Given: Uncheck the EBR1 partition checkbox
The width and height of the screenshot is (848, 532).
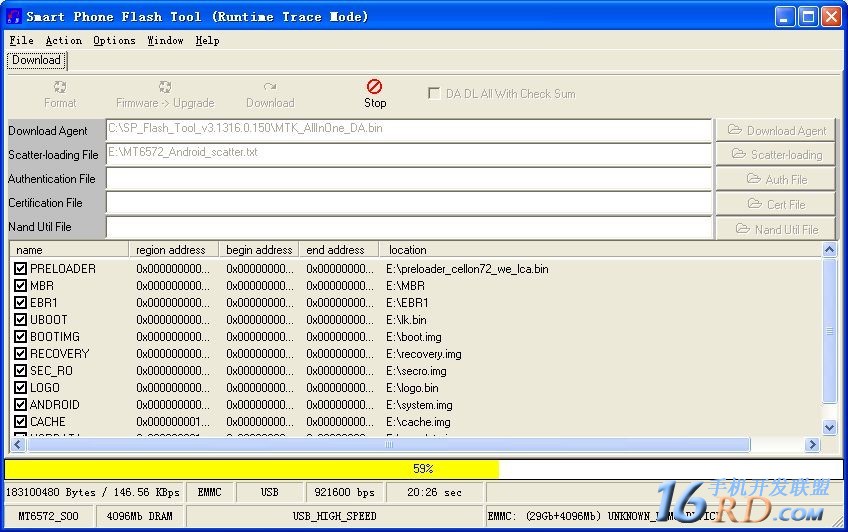Looking at the screenshot, I should [21, 302].
